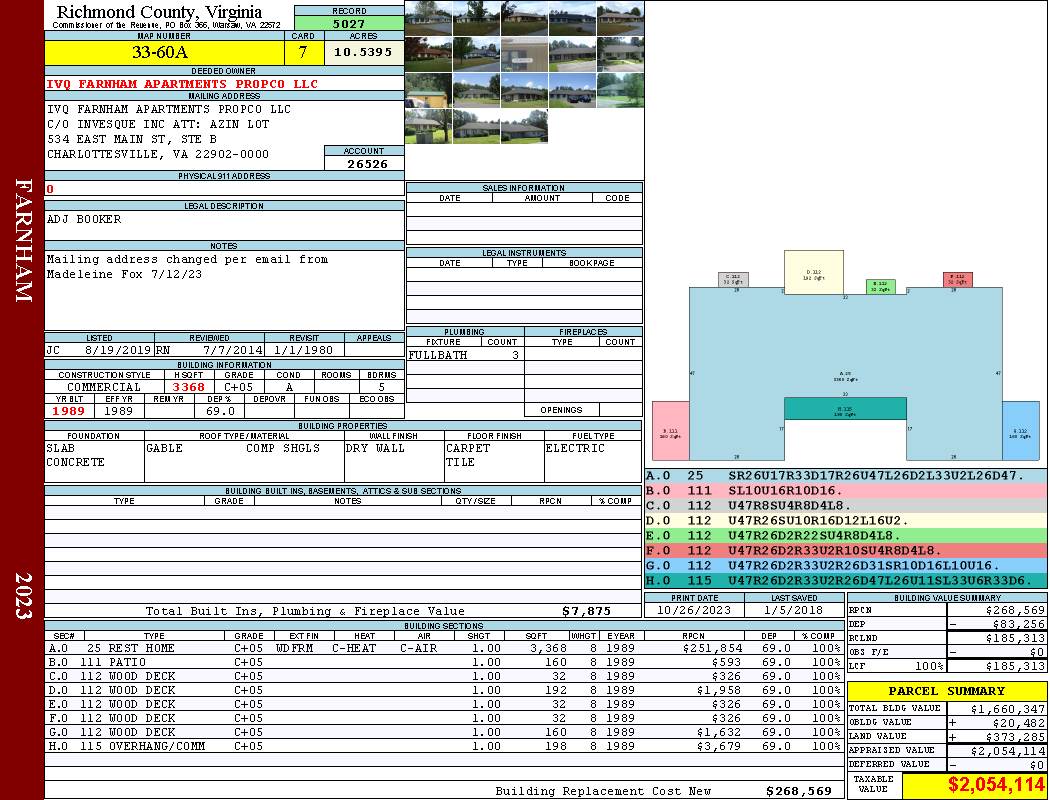Screen dimensions: 1050x800
Task: Click total building value $1,660,347
Action: (1007, 708)
